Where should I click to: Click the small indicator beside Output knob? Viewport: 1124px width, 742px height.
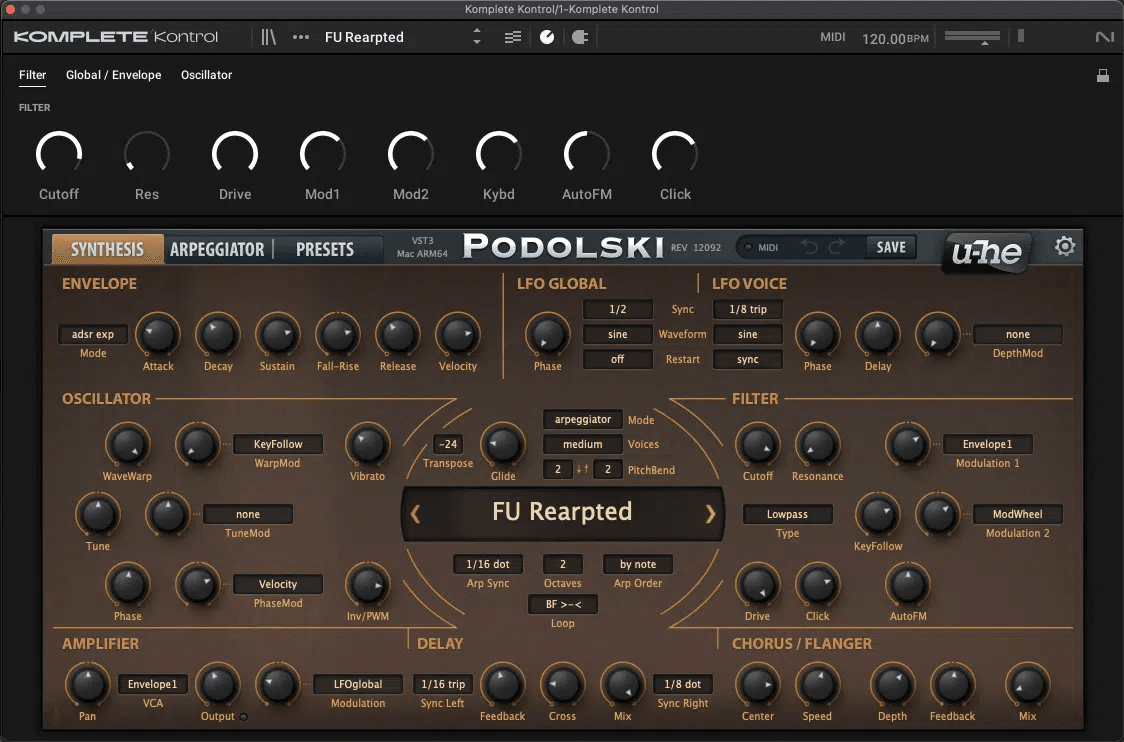(244, 717)
